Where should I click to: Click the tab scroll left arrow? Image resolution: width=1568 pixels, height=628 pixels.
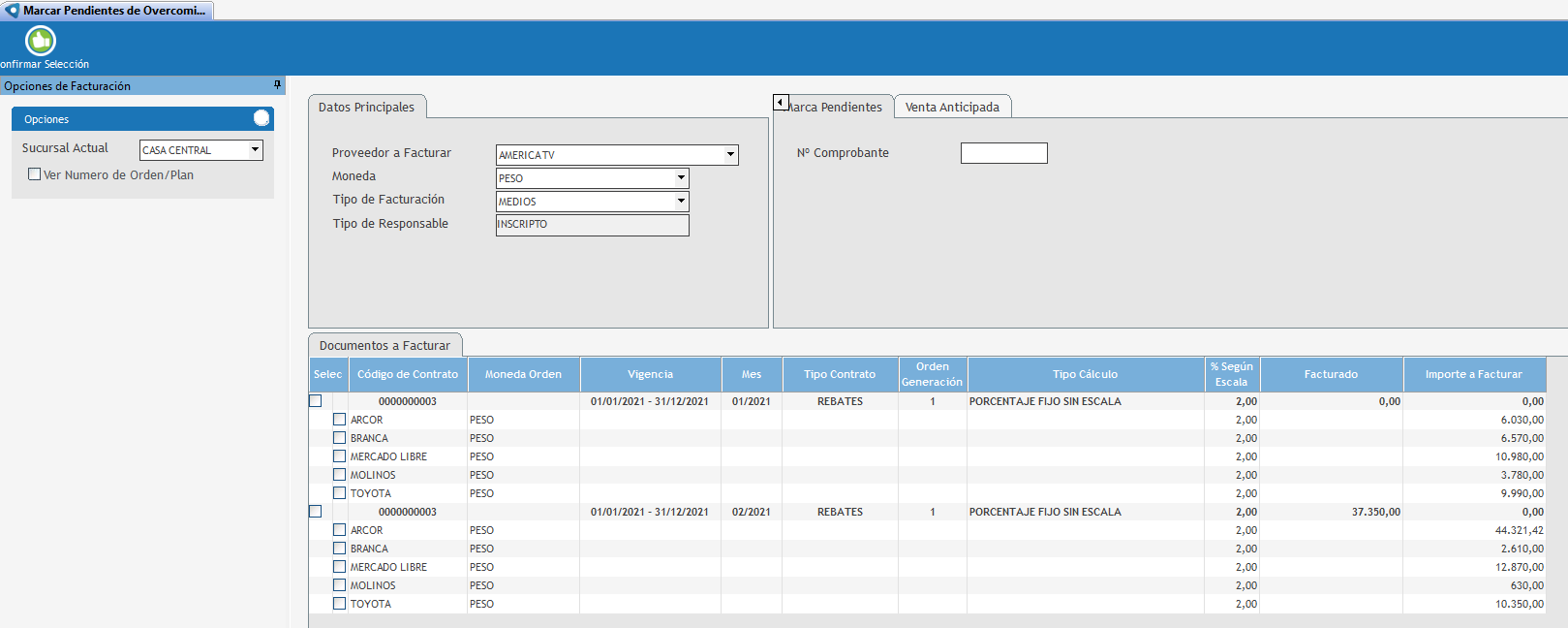point(781,102)
